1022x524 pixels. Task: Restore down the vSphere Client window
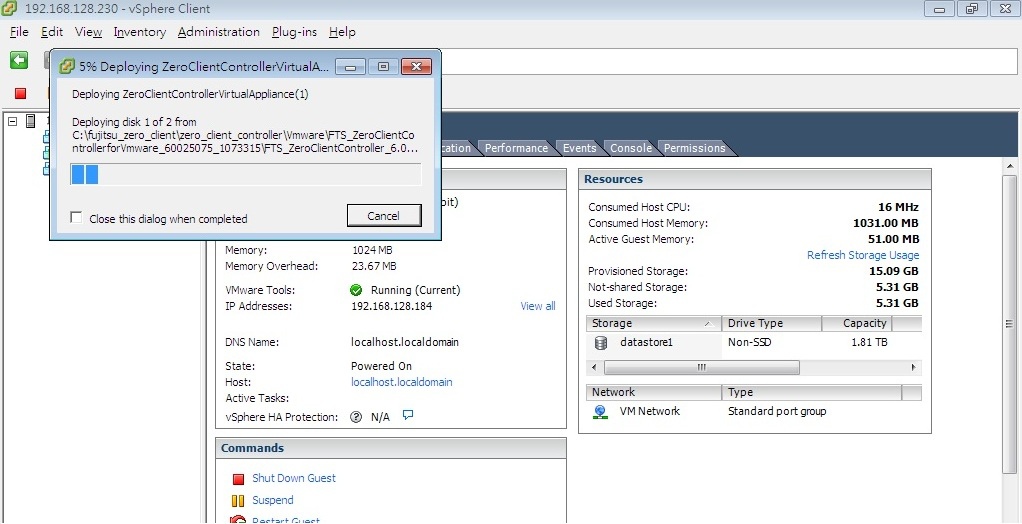point(972,9)
